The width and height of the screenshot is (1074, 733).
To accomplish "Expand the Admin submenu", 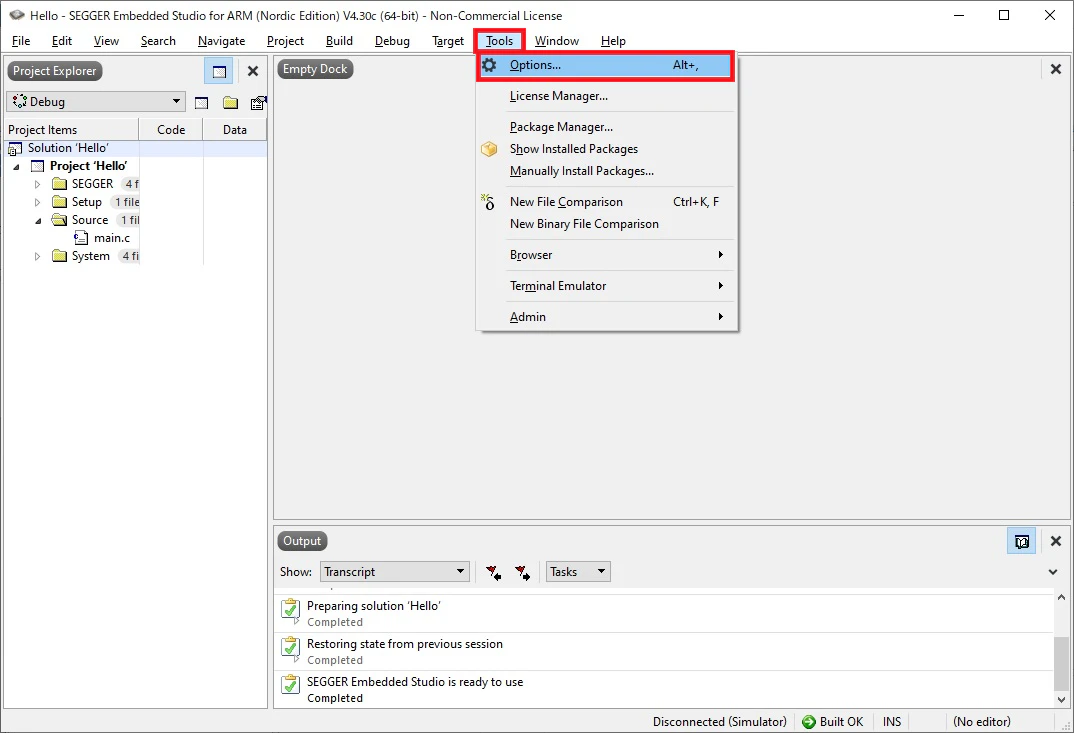I will coord(606,316).
